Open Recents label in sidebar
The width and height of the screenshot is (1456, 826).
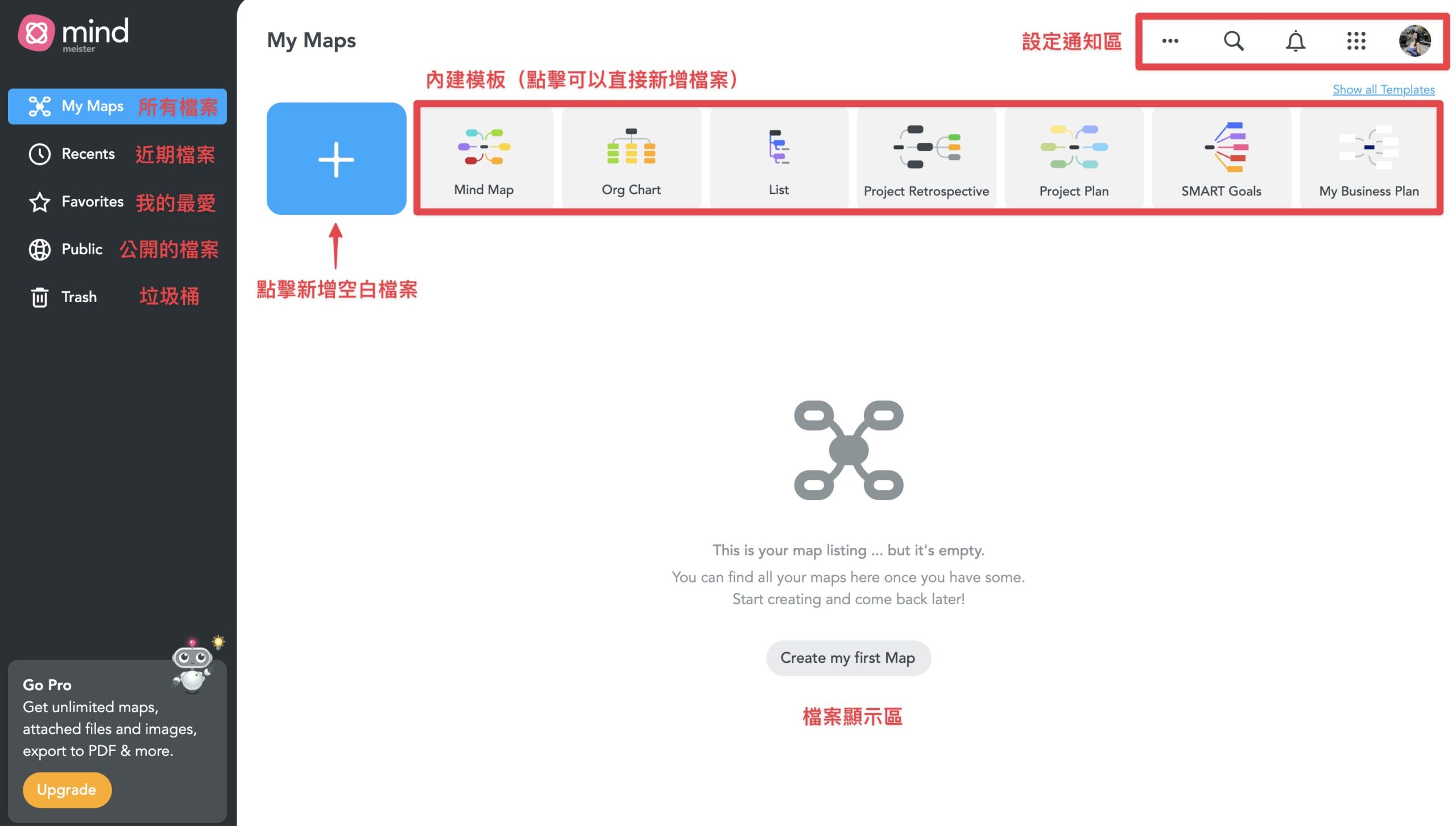(88, 154)
